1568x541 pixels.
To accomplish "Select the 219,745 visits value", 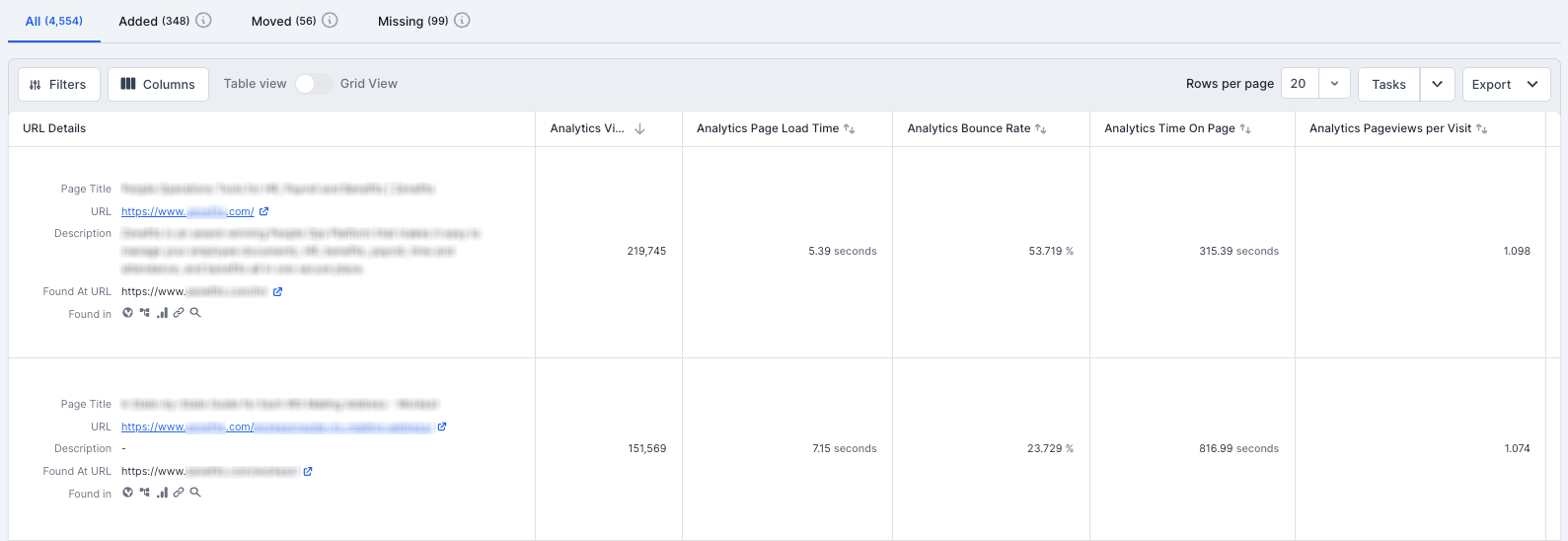I will click(646, 251).
